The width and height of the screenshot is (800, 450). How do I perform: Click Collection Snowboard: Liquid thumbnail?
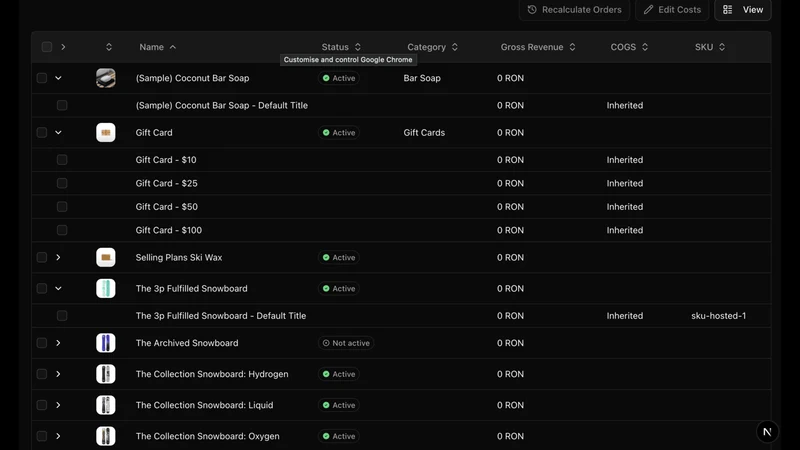(x=106, y=405)
